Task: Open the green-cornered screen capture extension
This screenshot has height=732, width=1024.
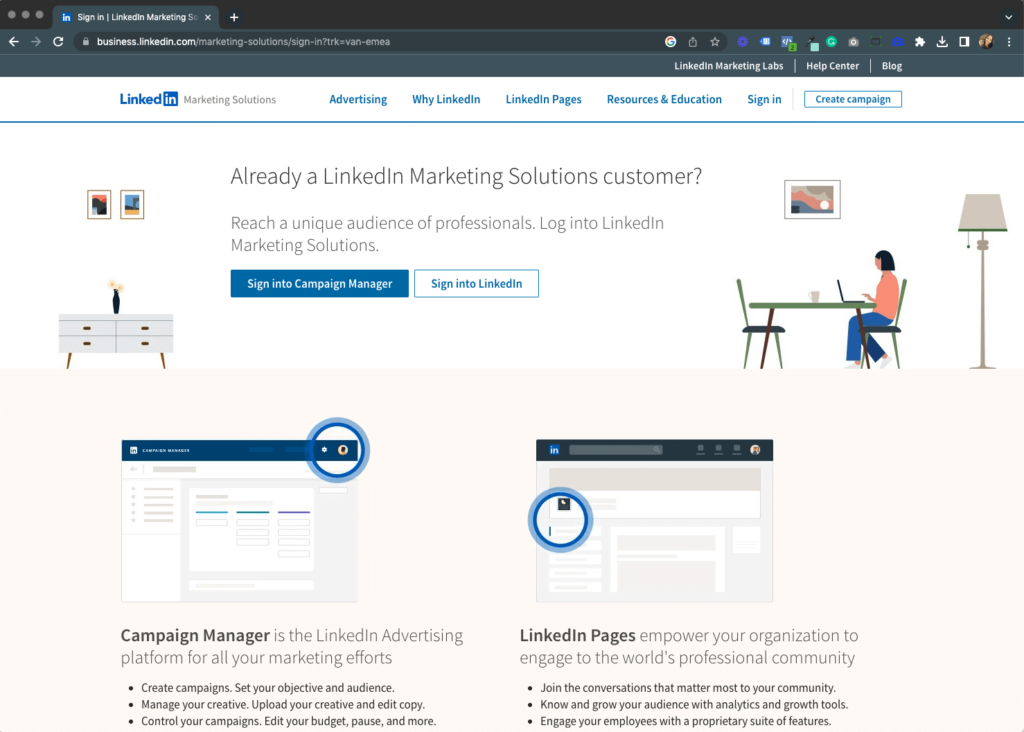Action: coord(876,42)
